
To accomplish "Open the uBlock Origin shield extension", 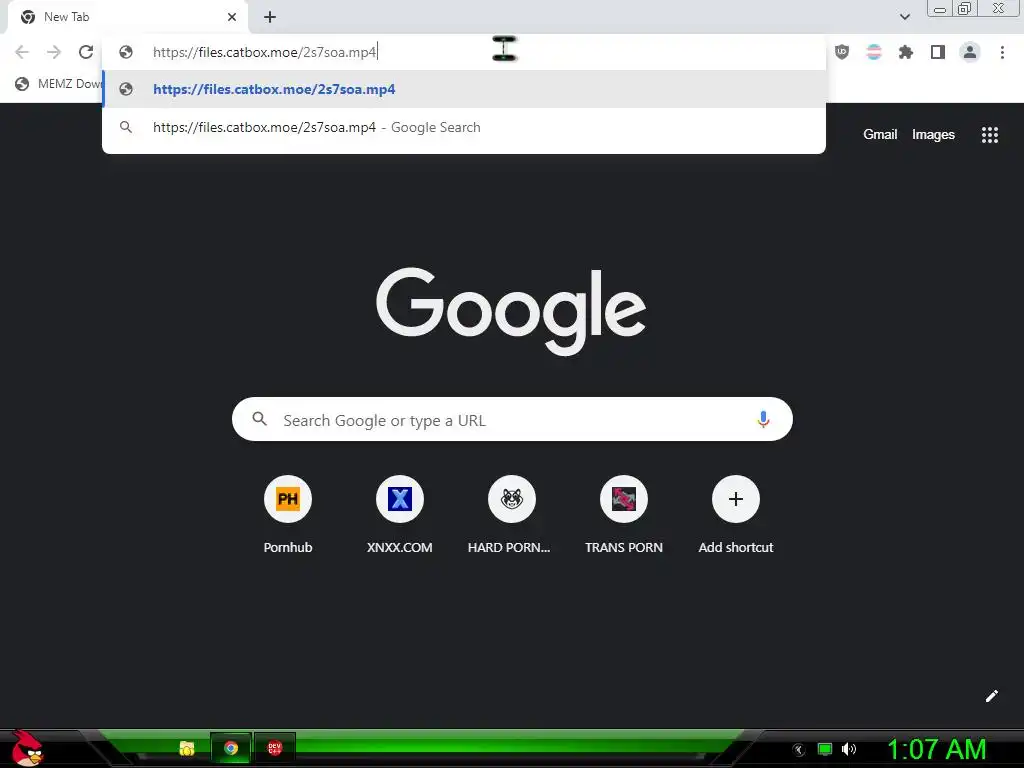I will (x=842, y=52).
